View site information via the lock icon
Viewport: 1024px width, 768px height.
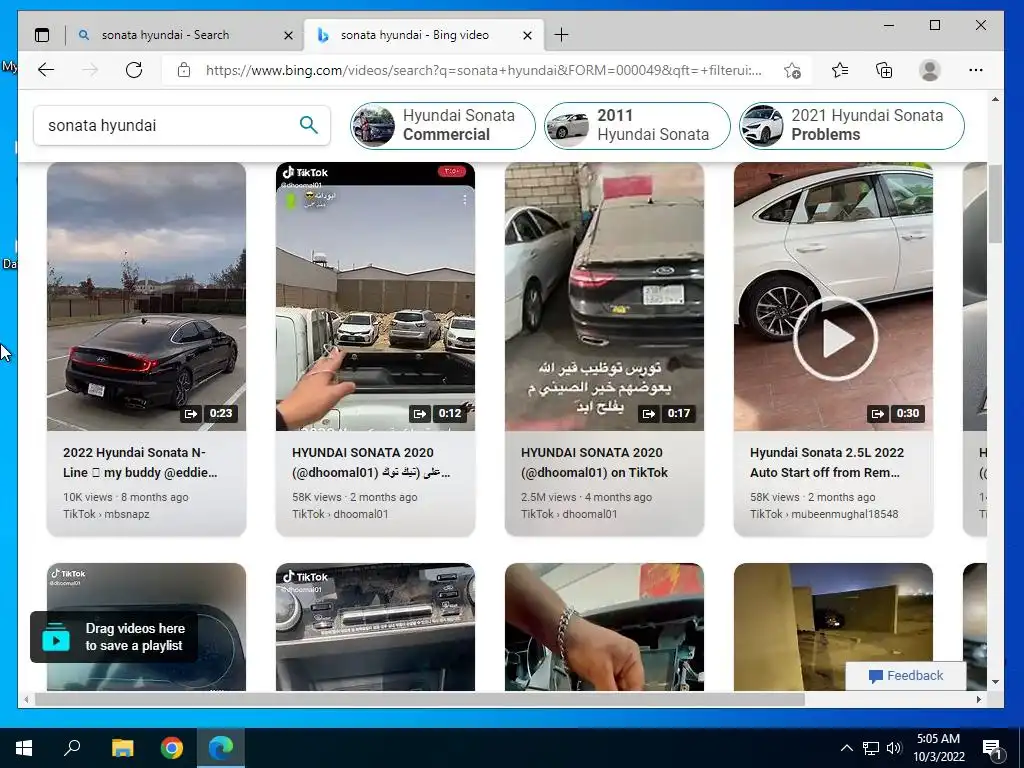[x=184, y=70]
